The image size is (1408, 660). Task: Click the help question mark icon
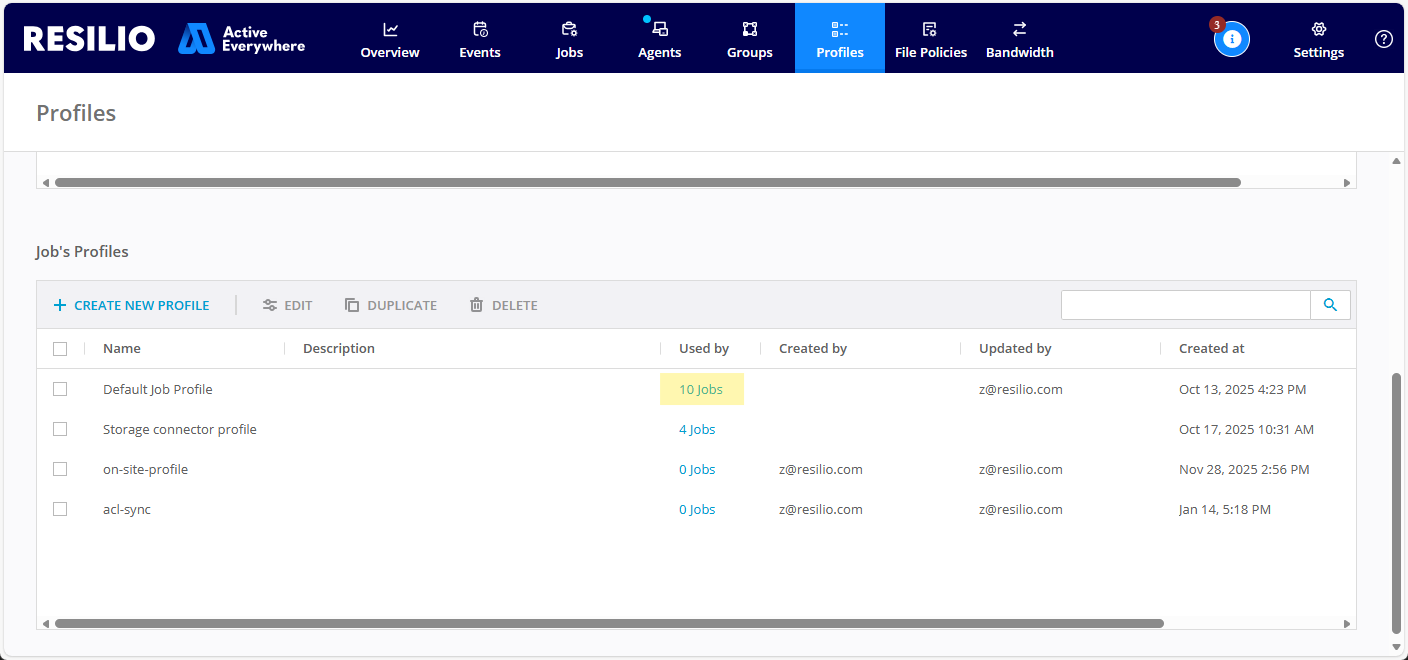pyautogui.click(x=1383, y=39)
